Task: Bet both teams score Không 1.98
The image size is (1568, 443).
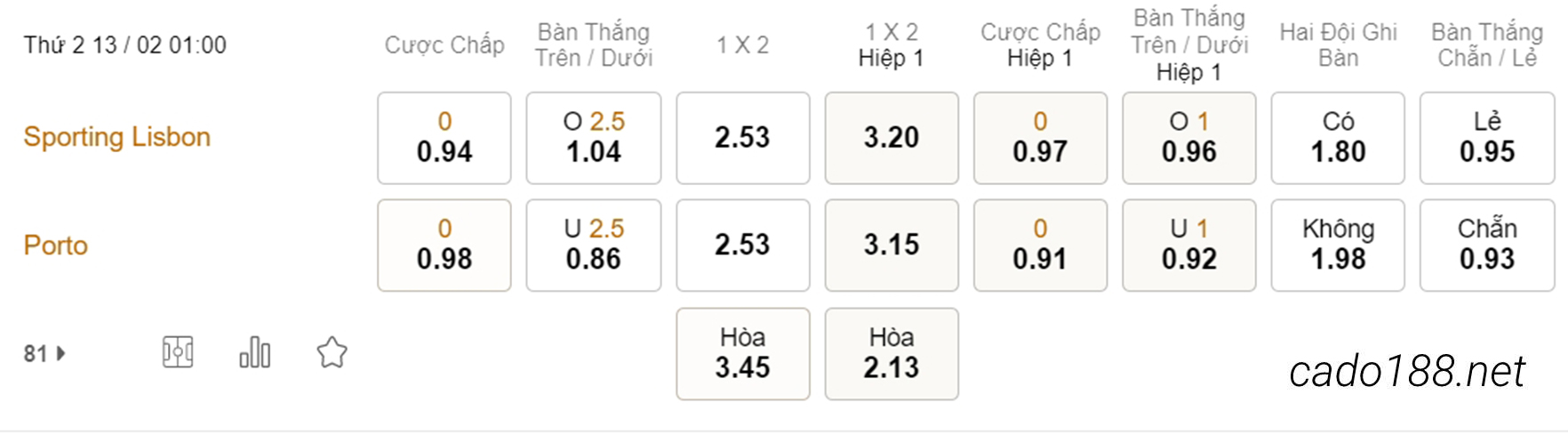Action: [x=1338, y=245]
